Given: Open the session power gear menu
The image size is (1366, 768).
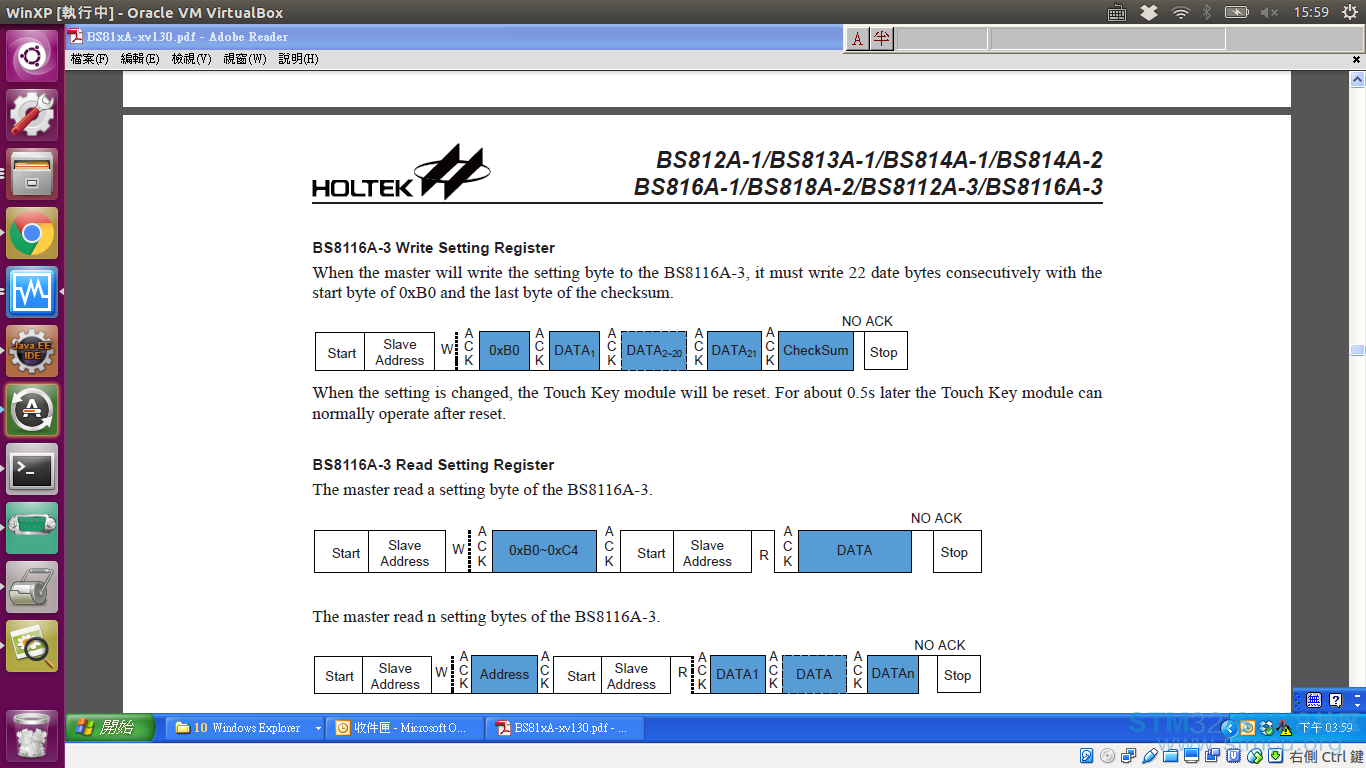Looking at the screenshot, I should 1350,12.
